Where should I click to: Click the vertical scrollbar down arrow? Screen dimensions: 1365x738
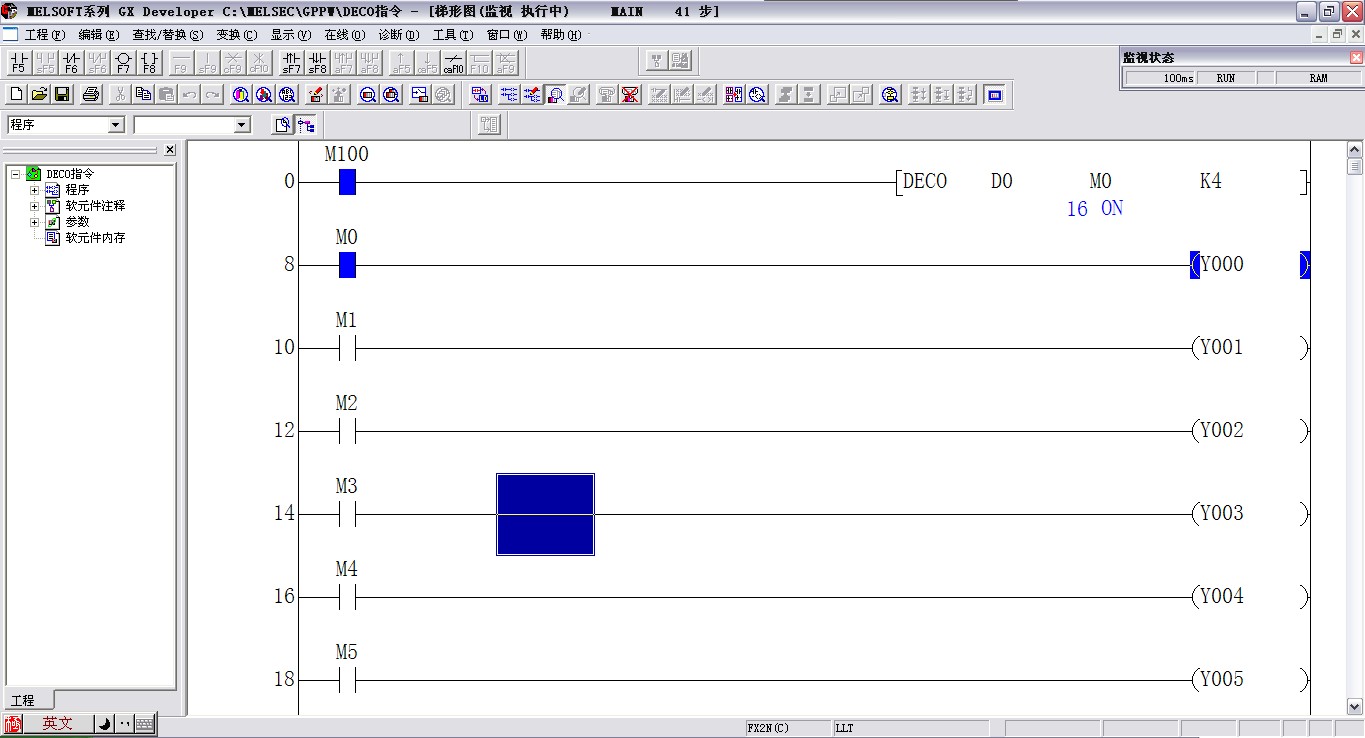(x=1355, y=706)
